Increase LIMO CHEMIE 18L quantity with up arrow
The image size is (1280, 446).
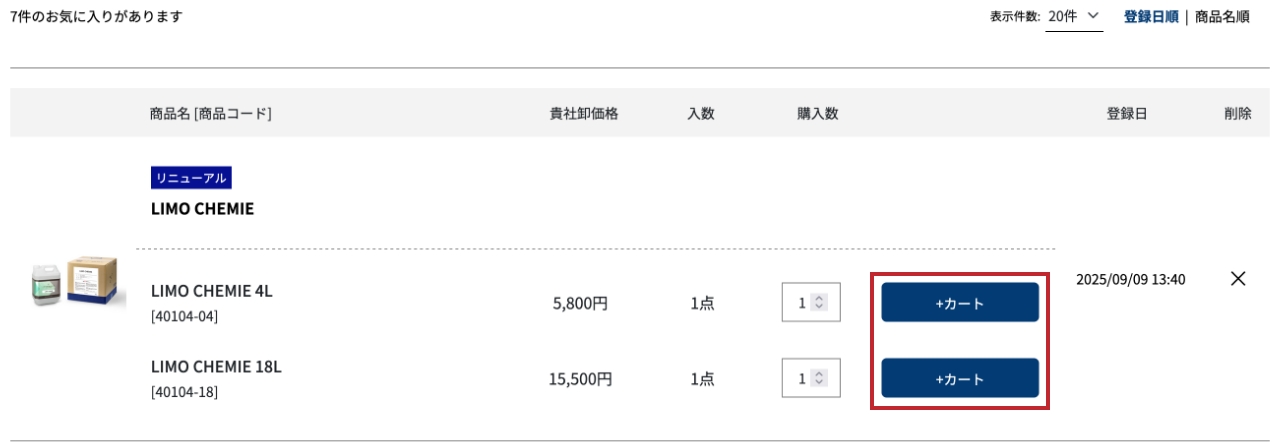coord(820,374)
